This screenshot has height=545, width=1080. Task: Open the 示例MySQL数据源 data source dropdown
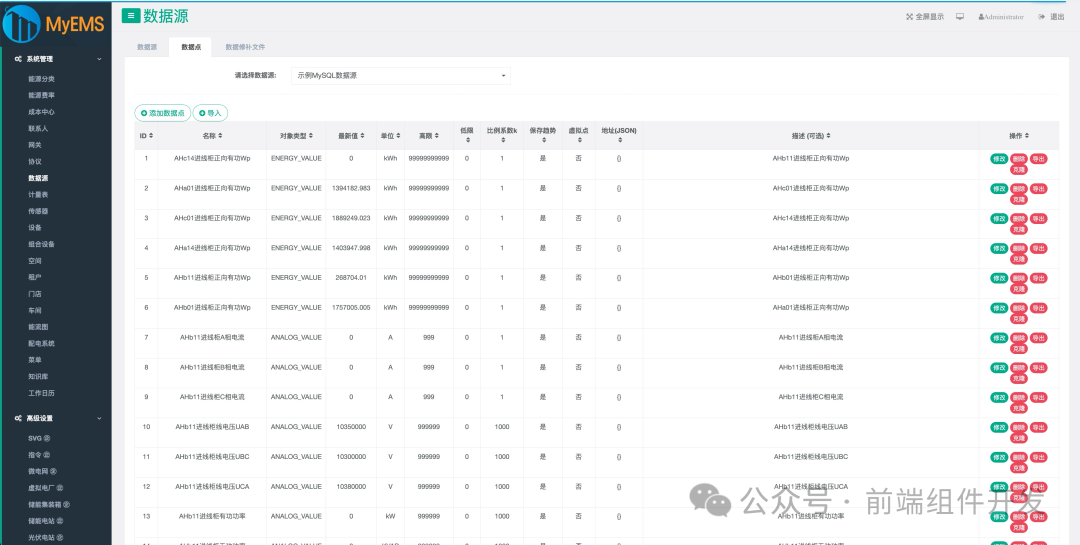point(401,76)
